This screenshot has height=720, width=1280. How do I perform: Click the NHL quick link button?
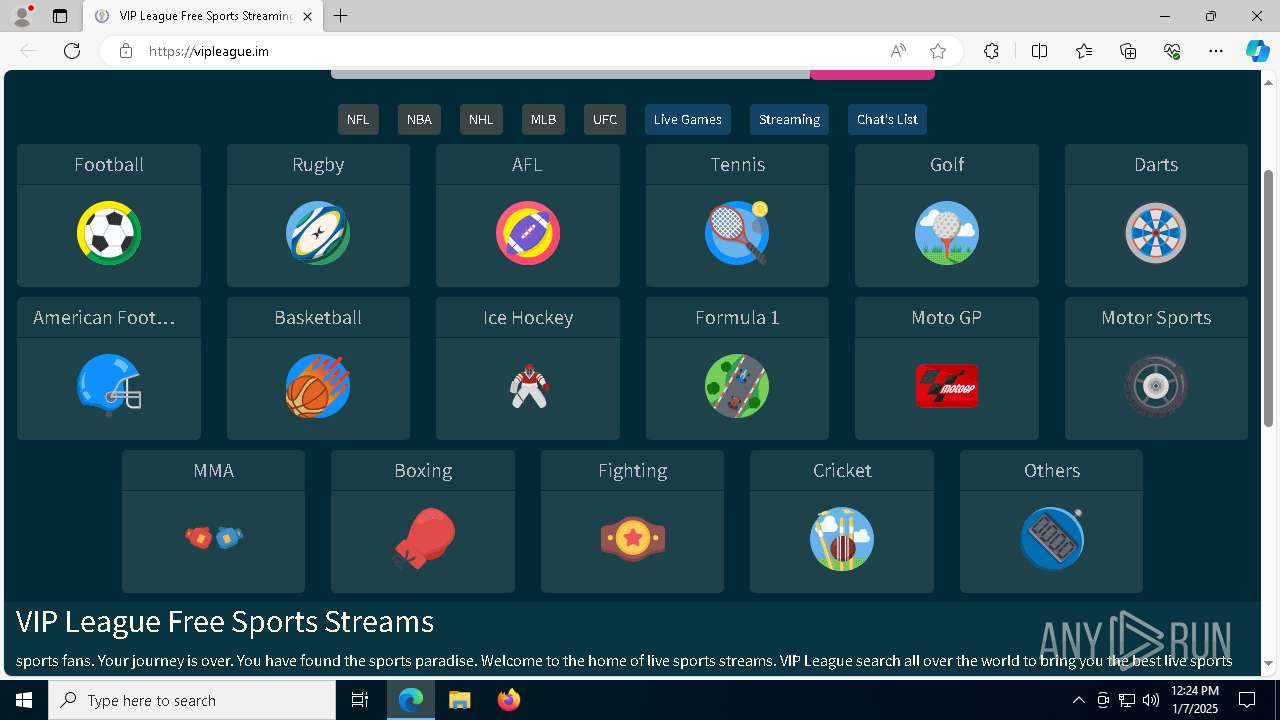[481, 119]
